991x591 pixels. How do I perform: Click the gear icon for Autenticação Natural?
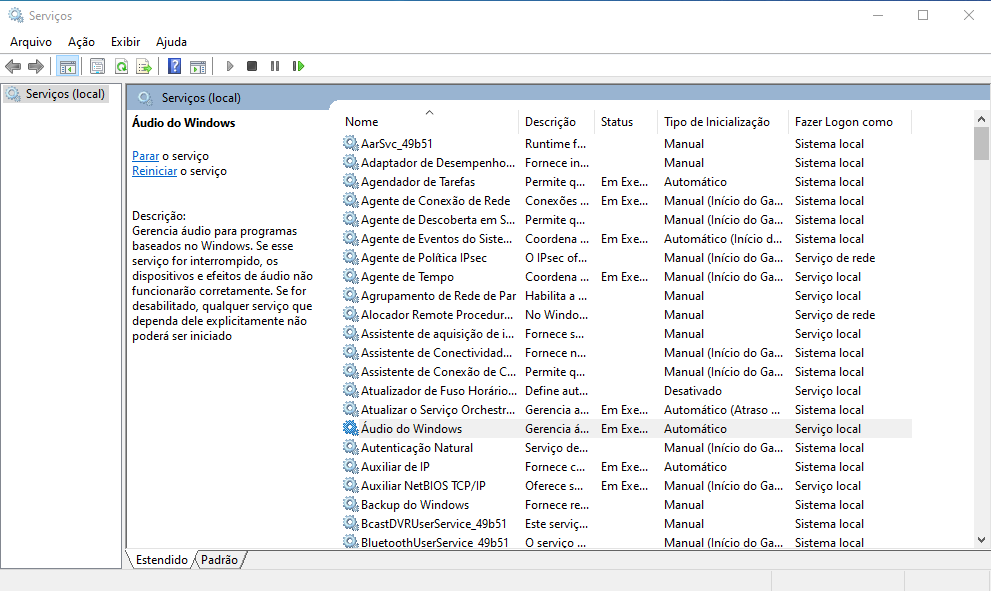tap(351, 447)
